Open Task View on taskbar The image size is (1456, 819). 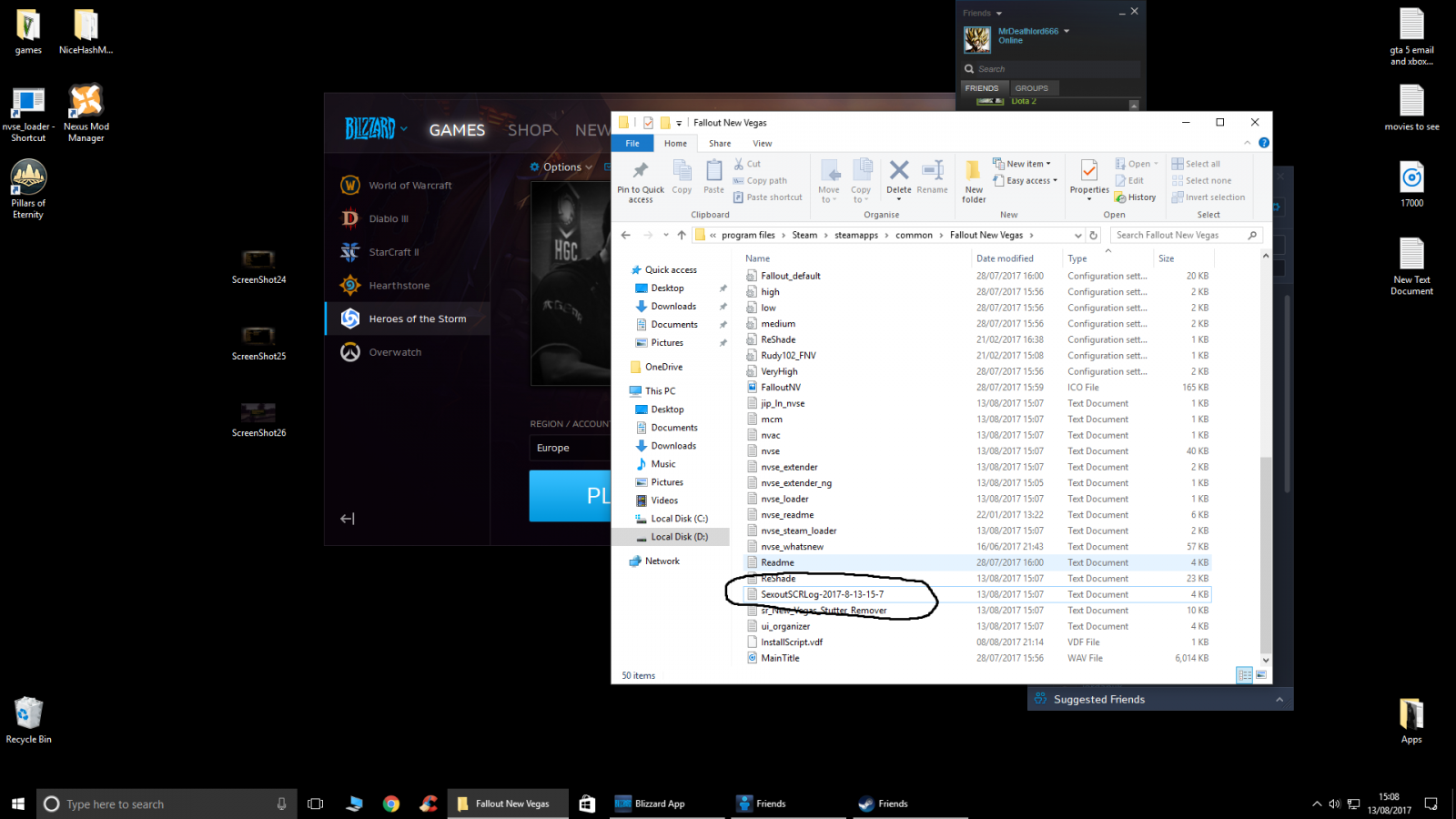316,804
